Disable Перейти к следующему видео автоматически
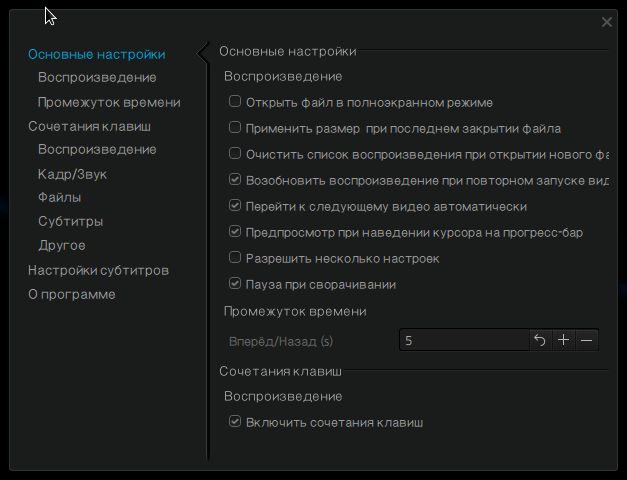The width and height of the screenshot is (627, 480). click(x=235, y=205)
